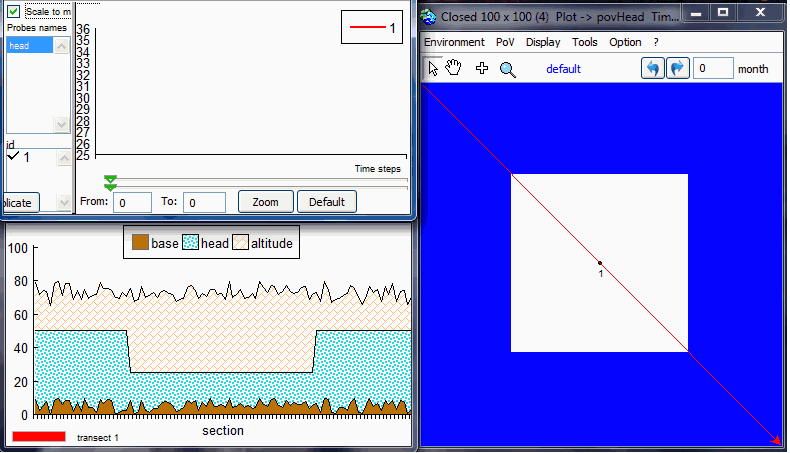This screenshot has width=790, height=453.
Task: Choose the crosshair plus tool
Action: [482, 68]
